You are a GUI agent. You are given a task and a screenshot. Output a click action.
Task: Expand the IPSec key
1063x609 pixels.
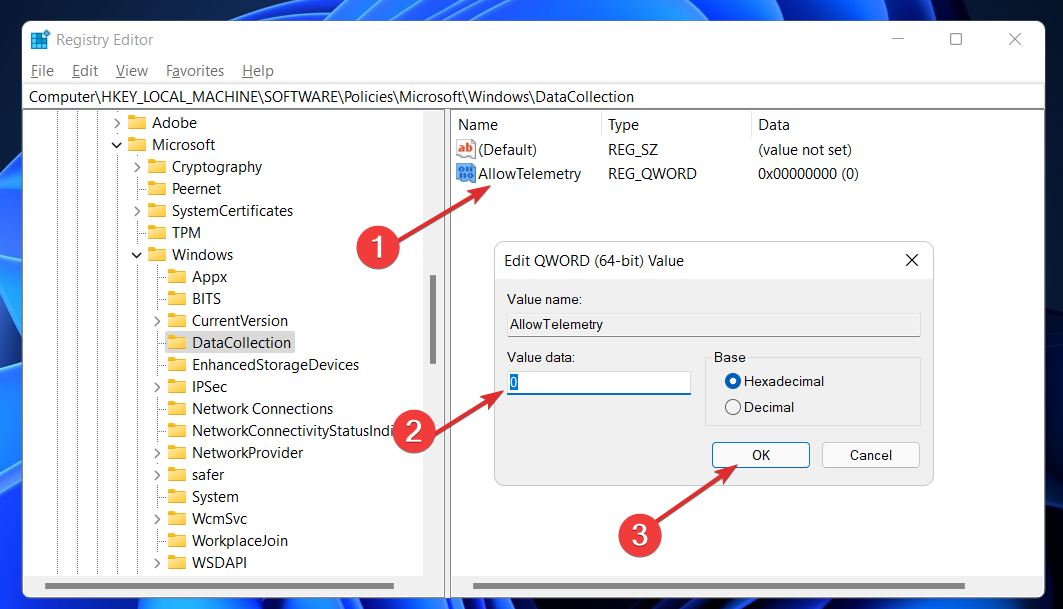157,387
